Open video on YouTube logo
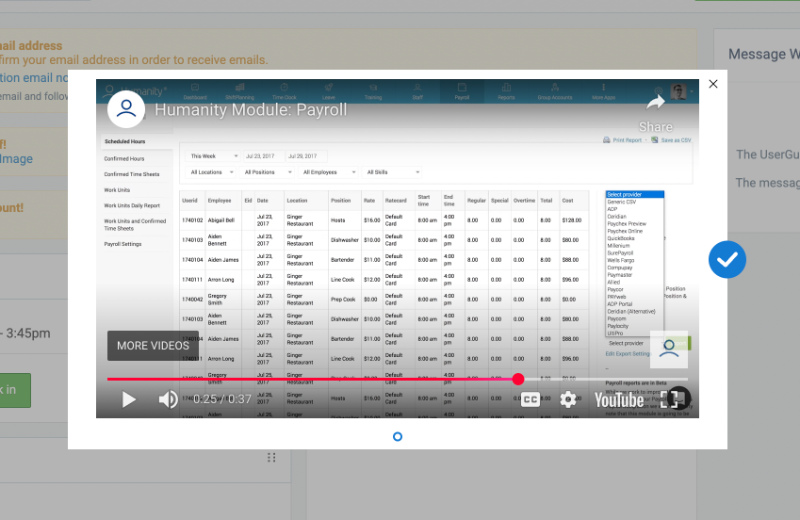Viewport: 800px width, 520px height. [619, 400]
